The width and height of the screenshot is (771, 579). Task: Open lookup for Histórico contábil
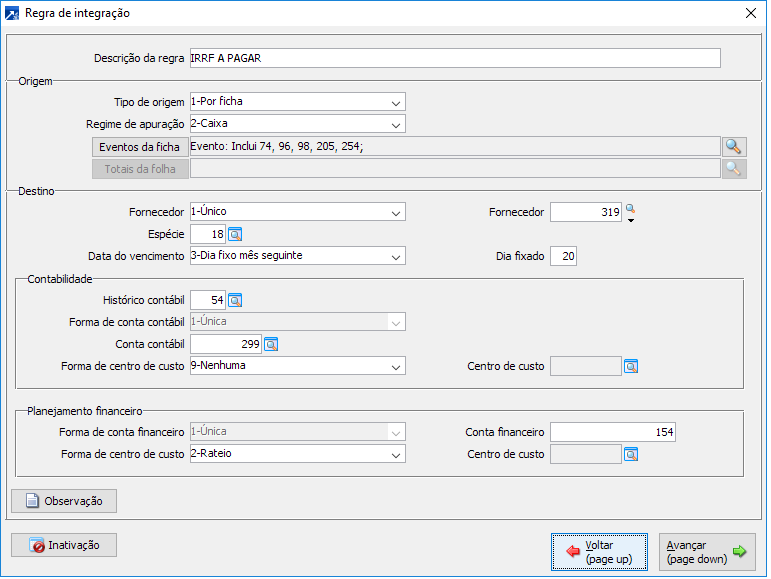[236, 299]
